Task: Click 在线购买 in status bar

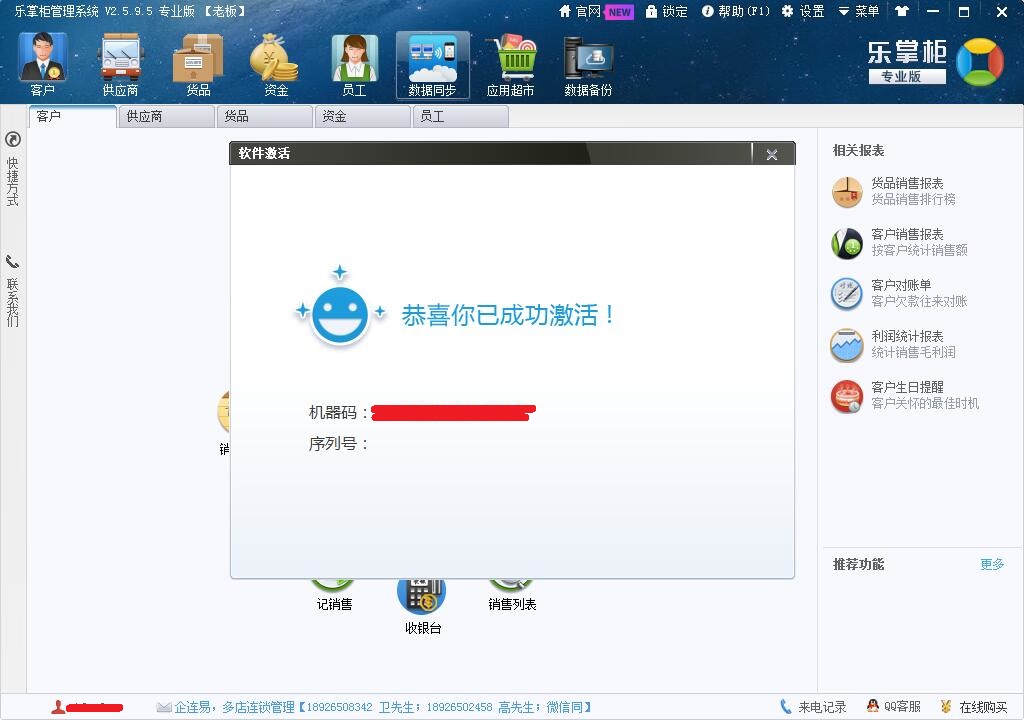Action: click(974, 707)
